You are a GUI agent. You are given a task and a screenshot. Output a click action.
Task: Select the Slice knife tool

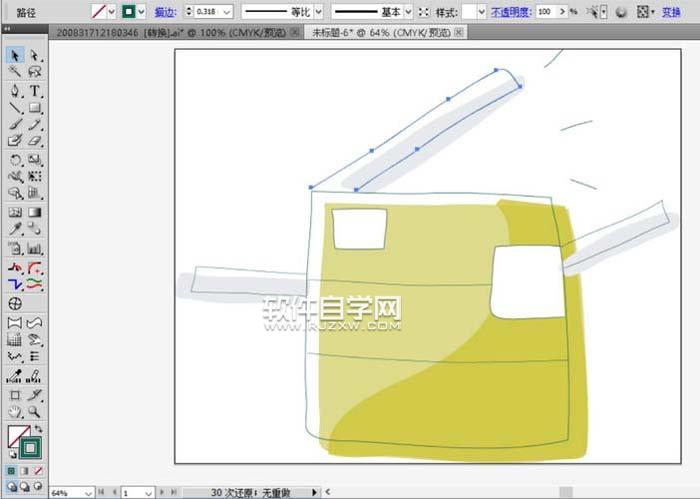pos(34,395)
